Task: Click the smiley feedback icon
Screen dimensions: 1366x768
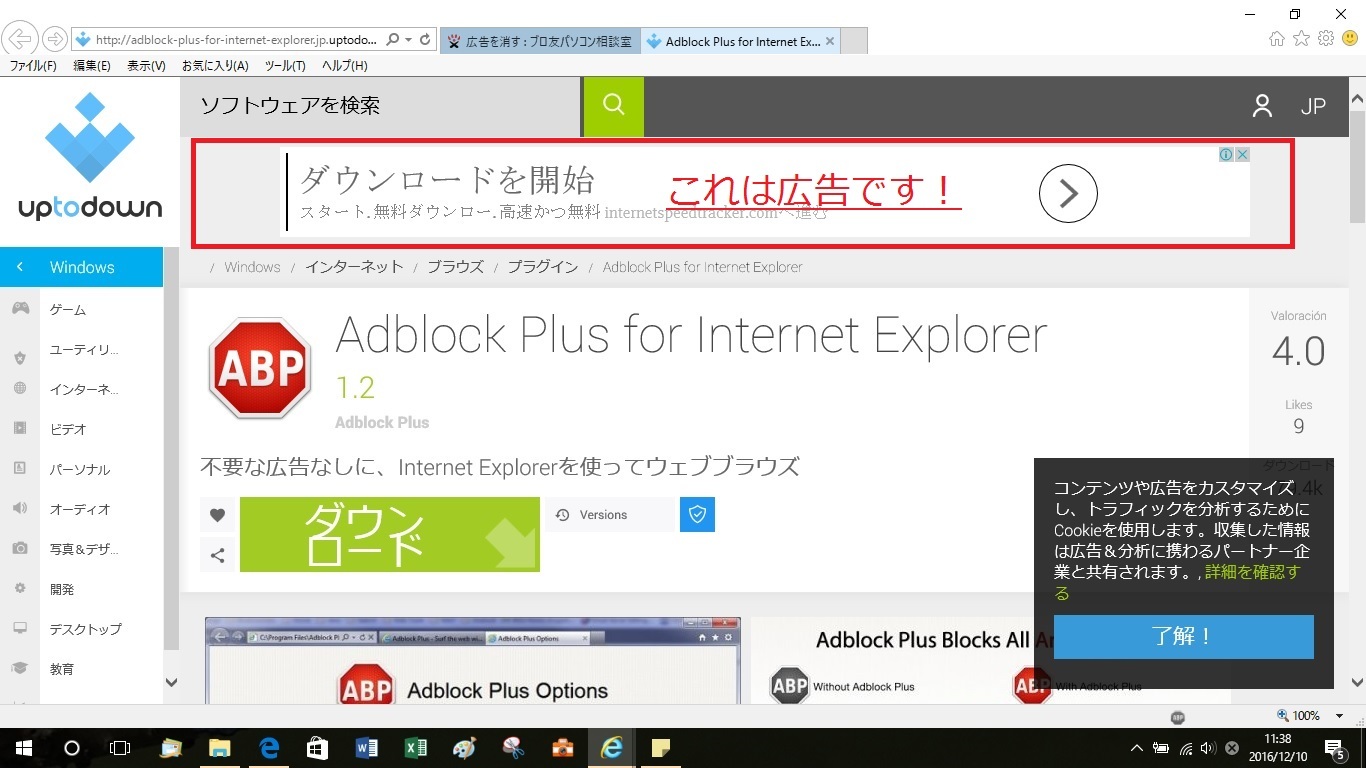Action: 1350,39
